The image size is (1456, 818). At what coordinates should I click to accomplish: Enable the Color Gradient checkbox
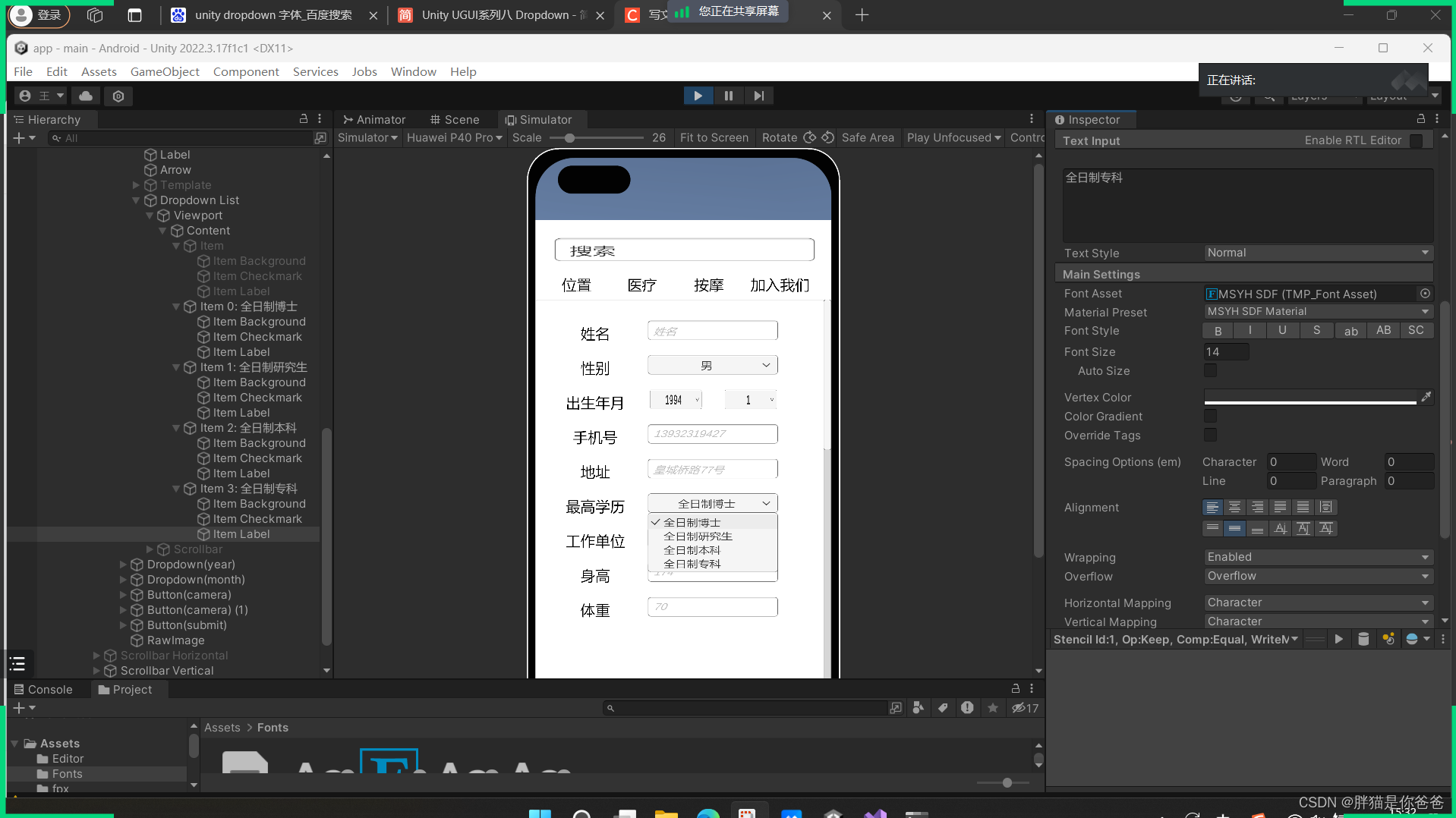click(x=1211, y=416)
